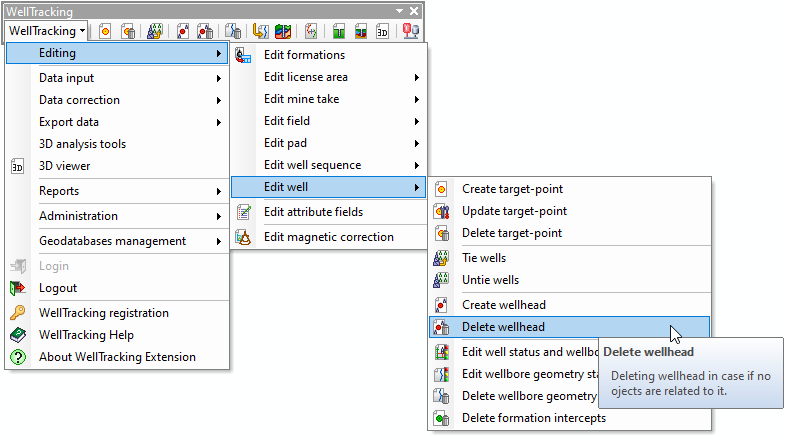
Task: Click Delete wellhead icon in toolbar
Action: pyautogui.click(x=205, y=32)
